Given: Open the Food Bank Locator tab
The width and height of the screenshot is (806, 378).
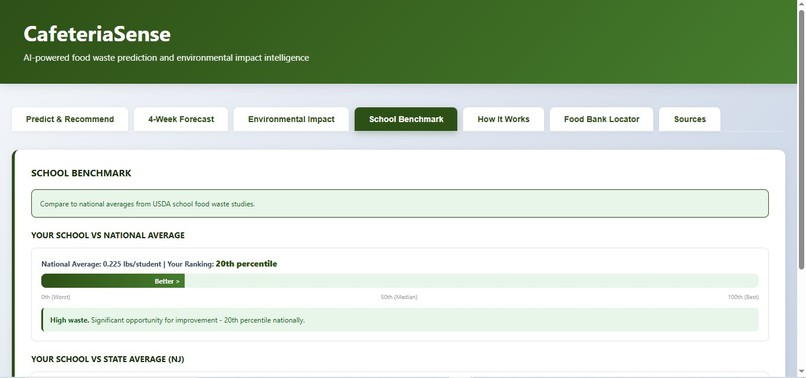Looking at the screenshot, I should click(601, 119).
